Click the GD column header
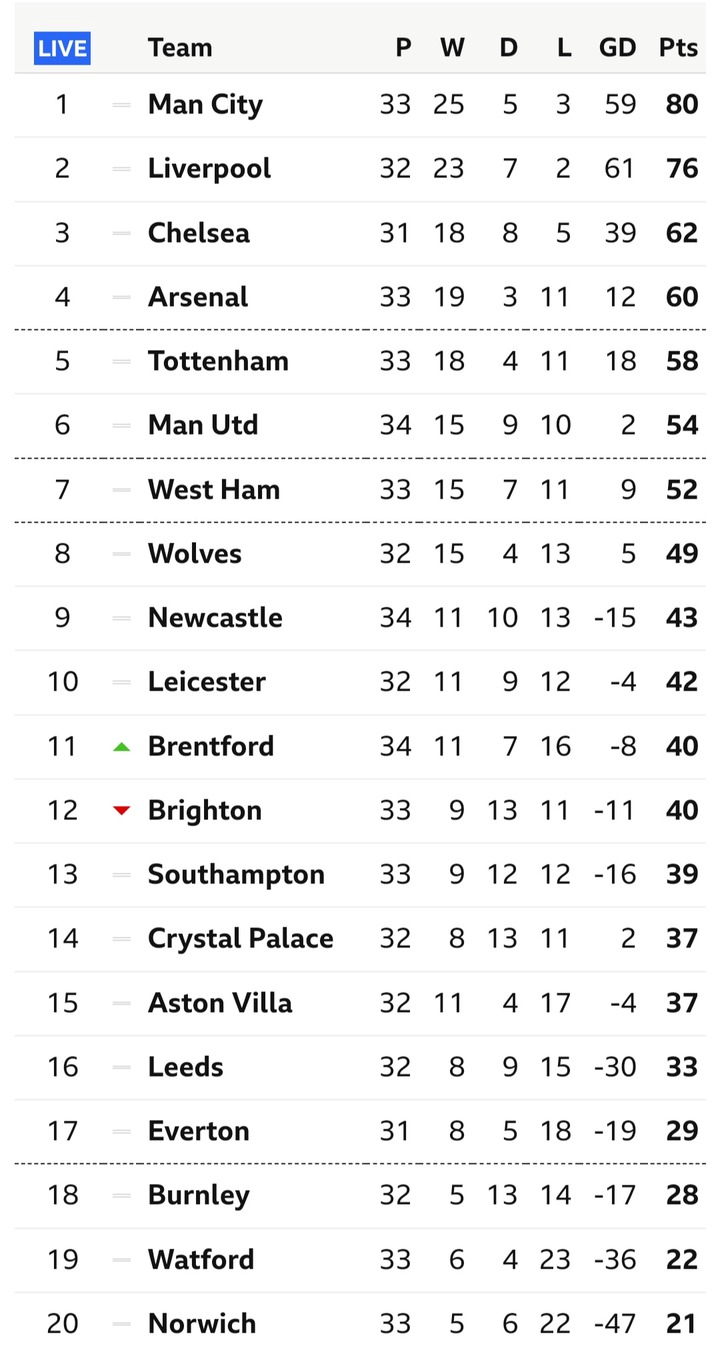This screenshot has width=720, height=1346. coord(617,47)
